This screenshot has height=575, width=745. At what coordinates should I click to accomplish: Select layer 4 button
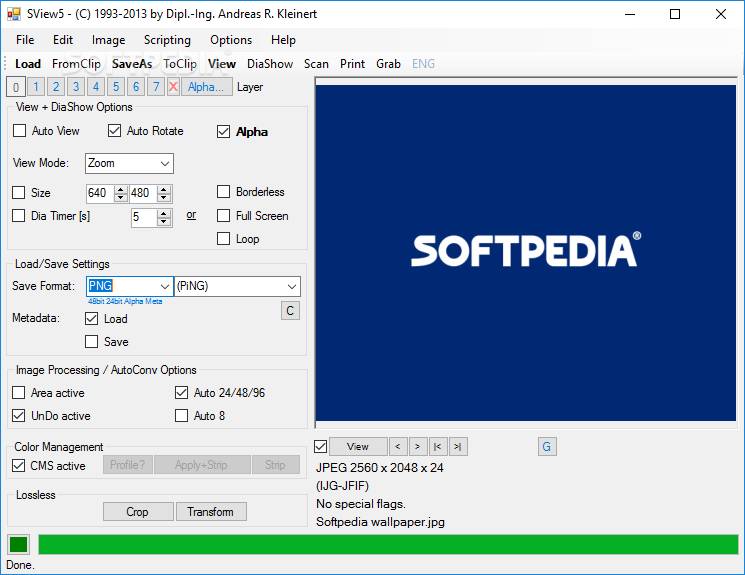(x=96, y=87)
